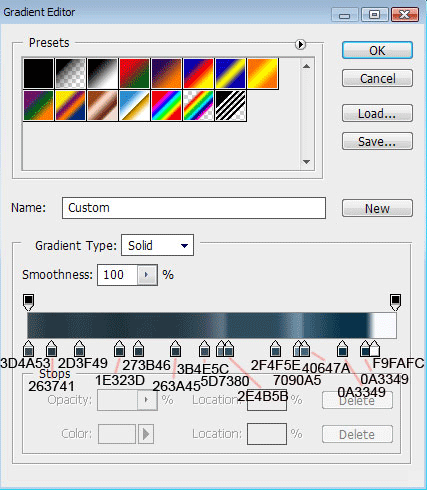Create a preset with the New button
Screen dimensions: 427x490
click(x=377, y=208)
